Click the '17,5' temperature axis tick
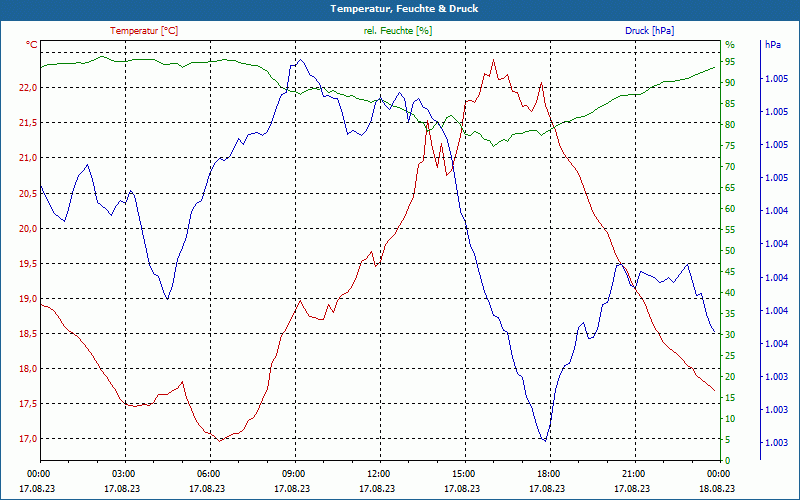 coord(28,404)
